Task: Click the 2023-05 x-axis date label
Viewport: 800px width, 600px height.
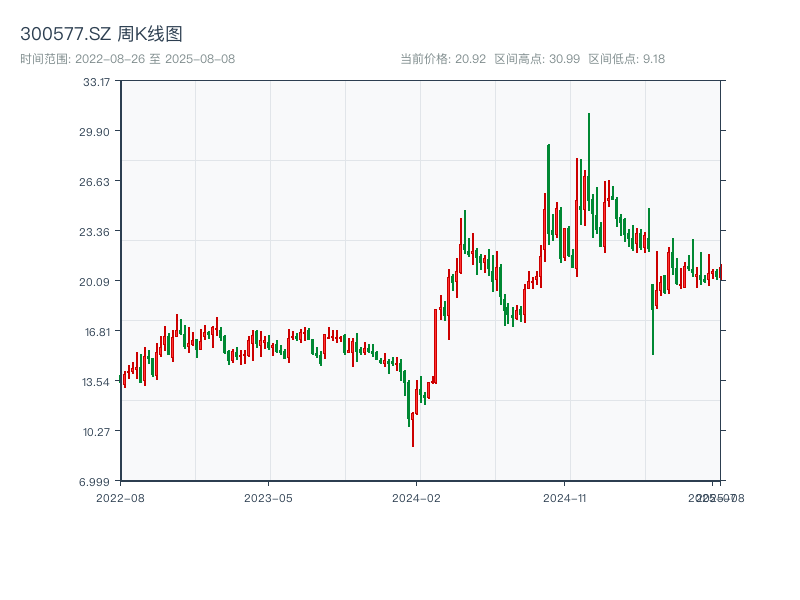Action: pos(269,497)
